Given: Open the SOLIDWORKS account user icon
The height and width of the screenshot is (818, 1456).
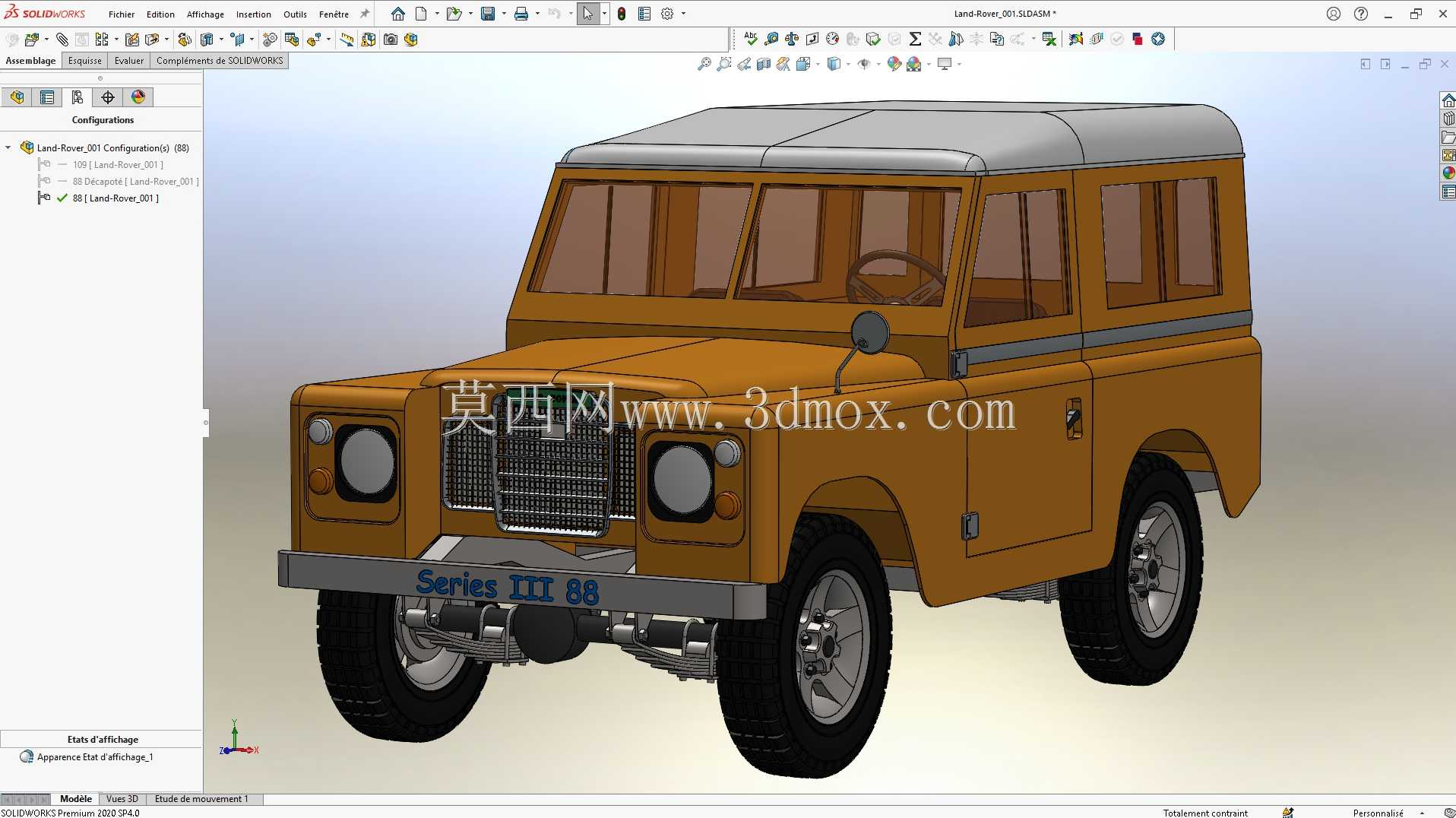Looking at the screenshot, I should click(x=1334, y=14).
